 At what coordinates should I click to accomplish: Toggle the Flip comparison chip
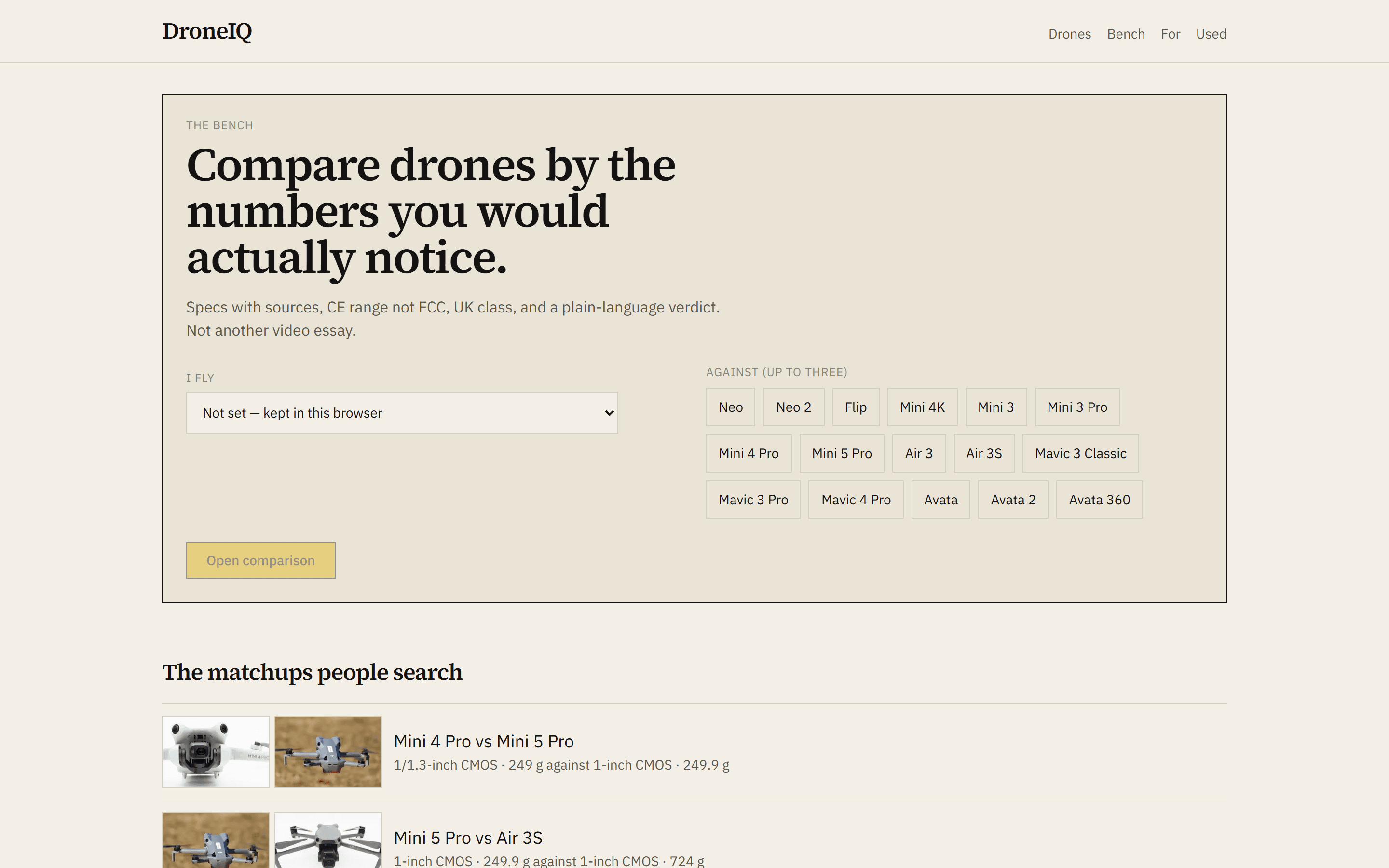coord(855,407)
